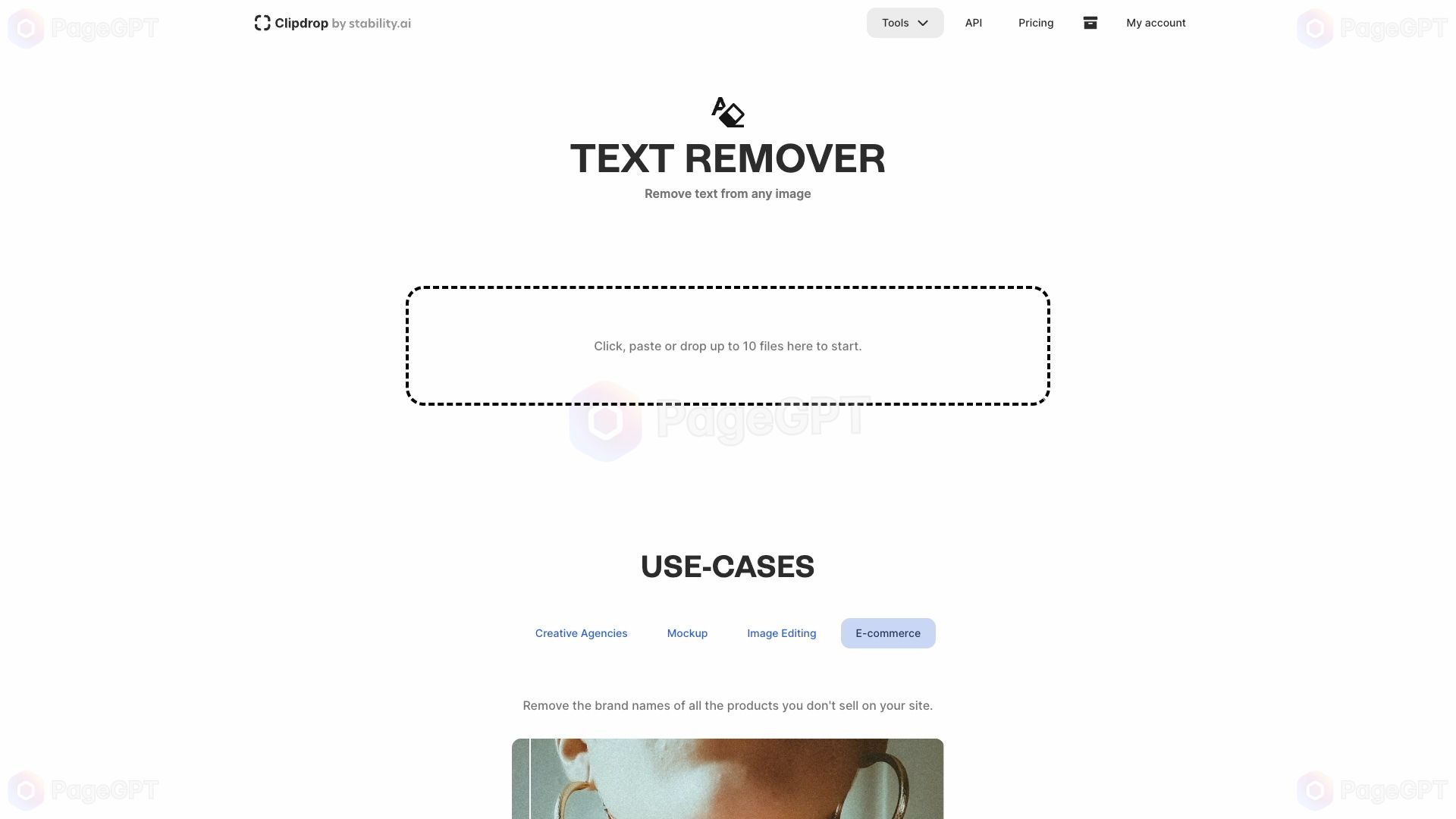Click the Pricing menu item
Viewport: 1456px width, 819px height.
[x=1036, y=22]
